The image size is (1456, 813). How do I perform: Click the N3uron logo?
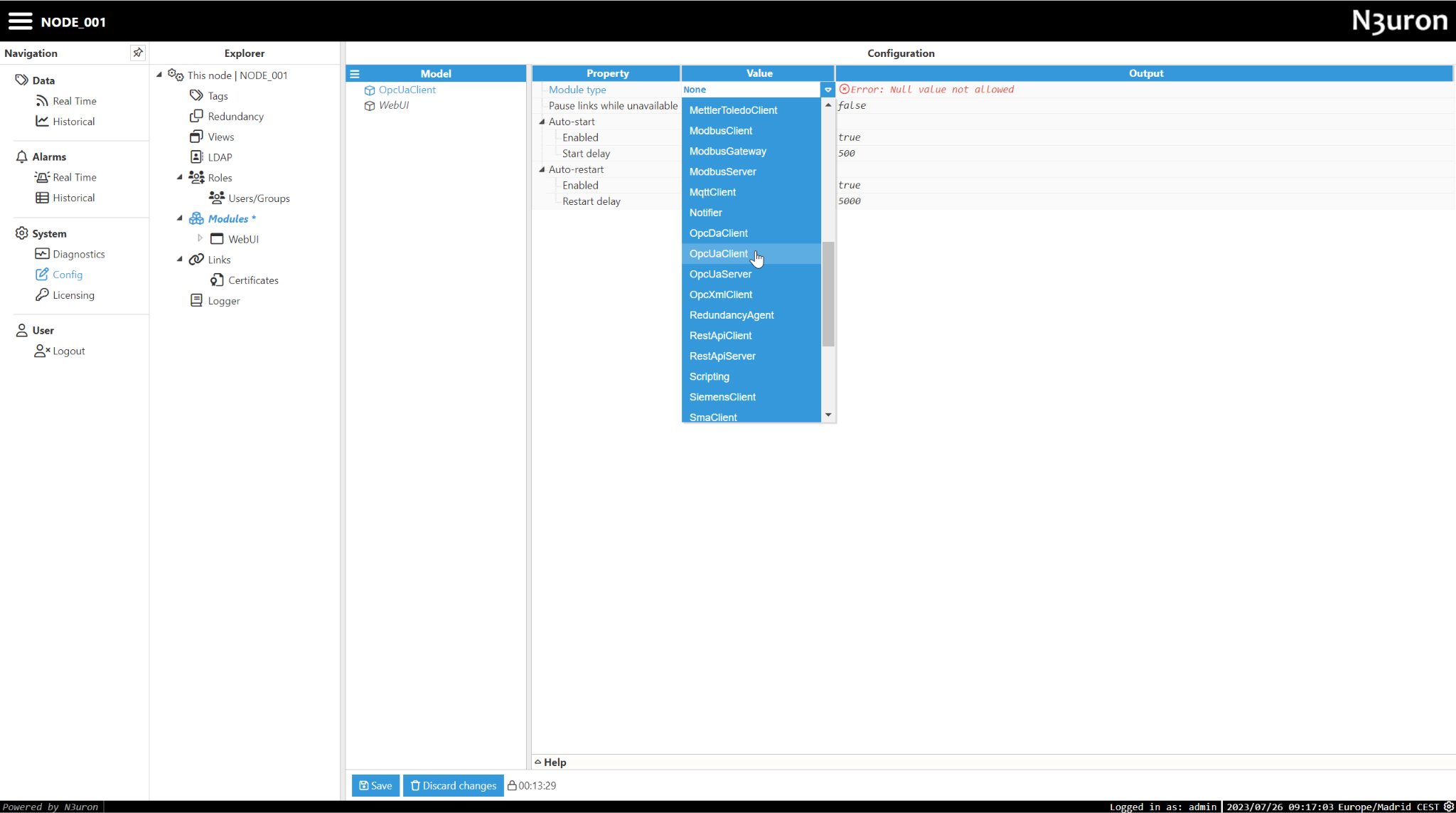click(1399, 21)
